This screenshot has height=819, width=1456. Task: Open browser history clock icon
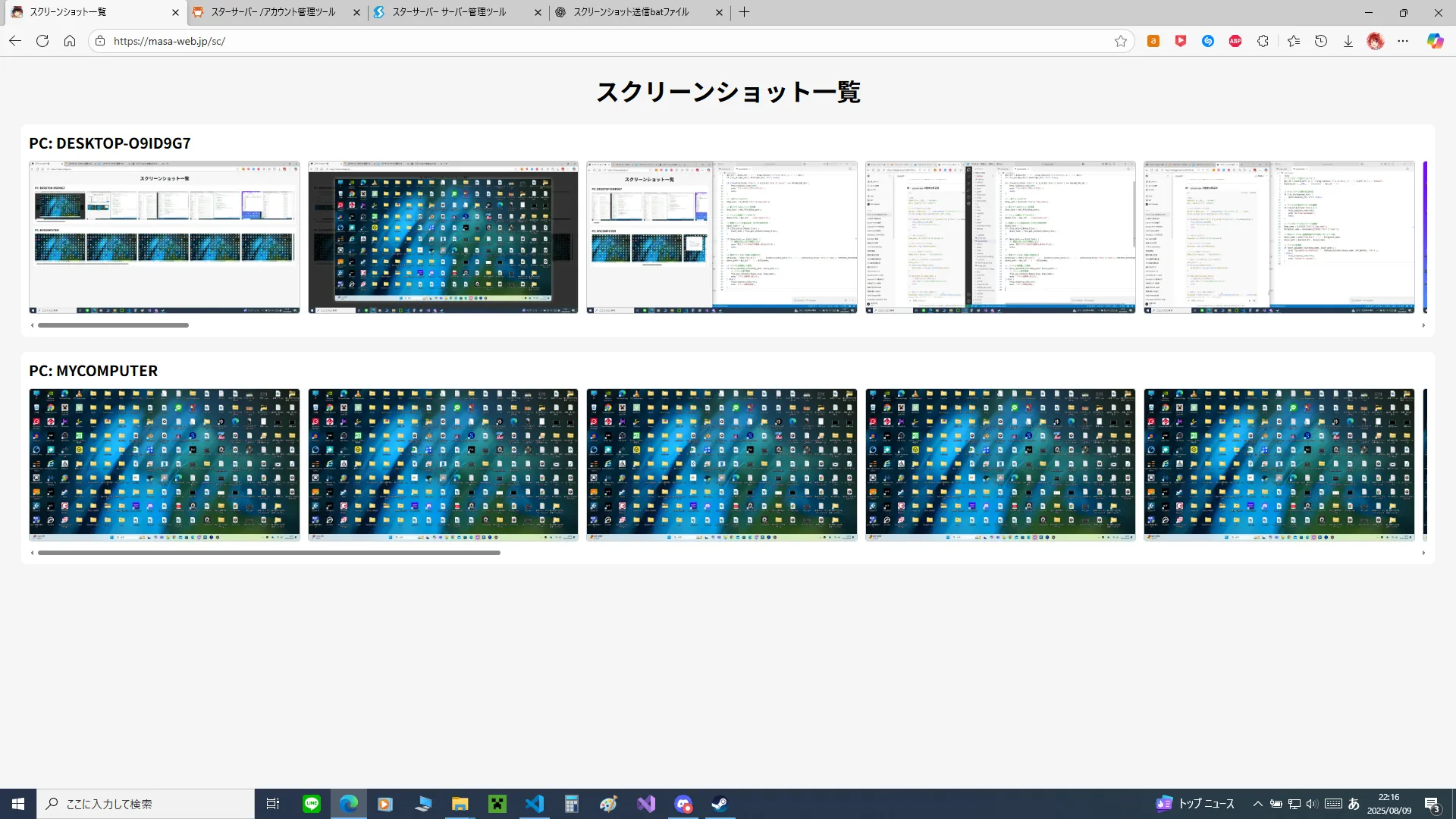pos(1321,41)
